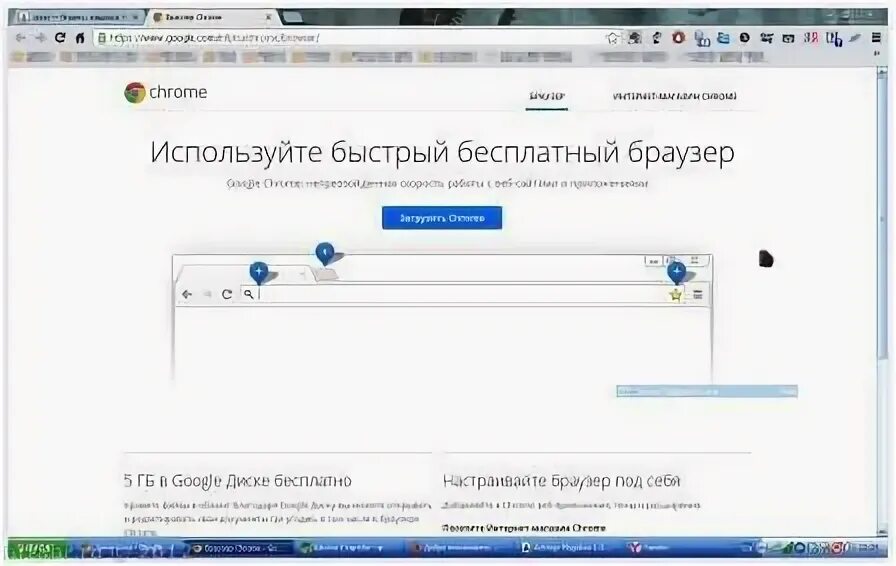Reload the page in the main toolbar

point(60,38)
